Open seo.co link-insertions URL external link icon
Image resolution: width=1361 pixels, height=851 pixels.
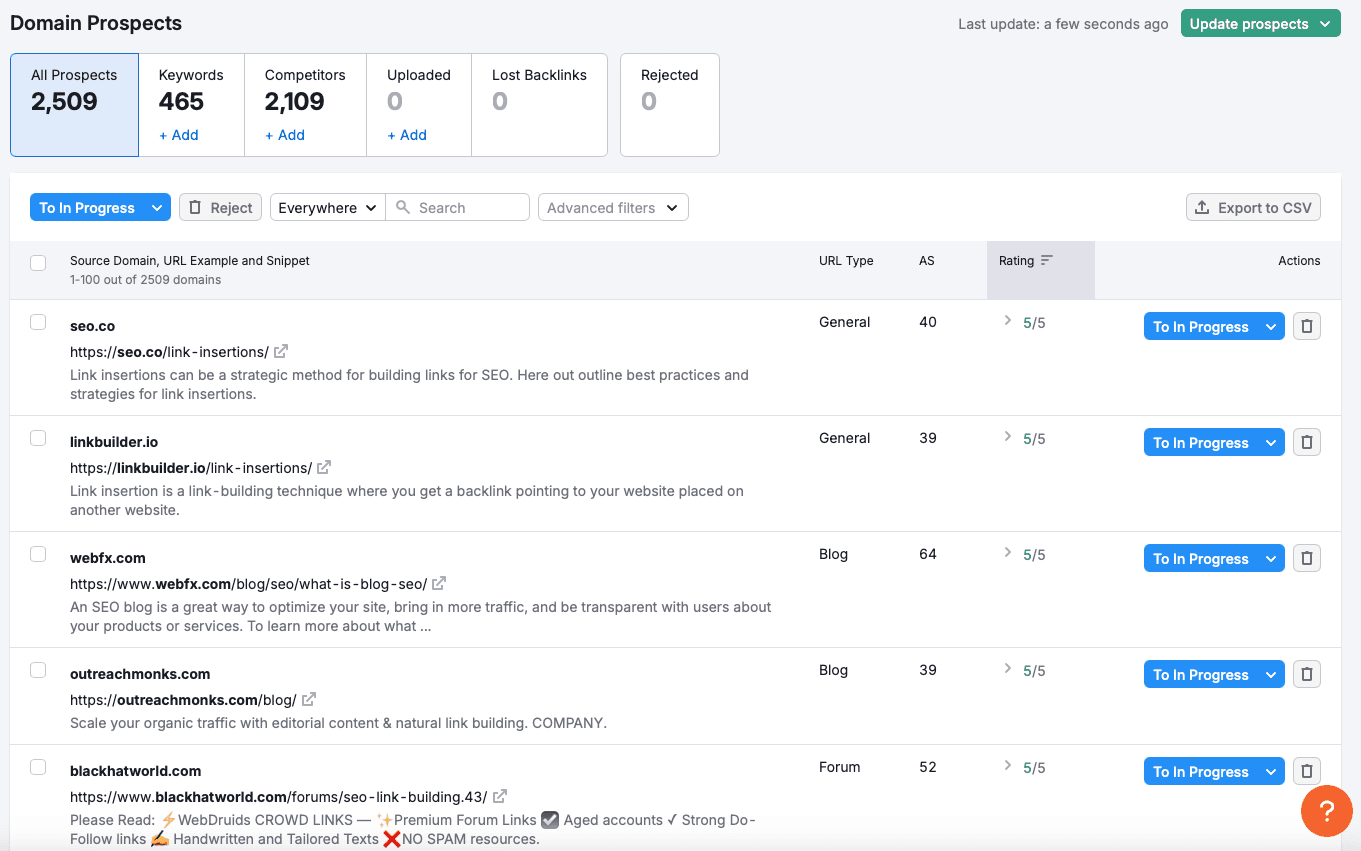pyautogui.click(x=281, y=351)
